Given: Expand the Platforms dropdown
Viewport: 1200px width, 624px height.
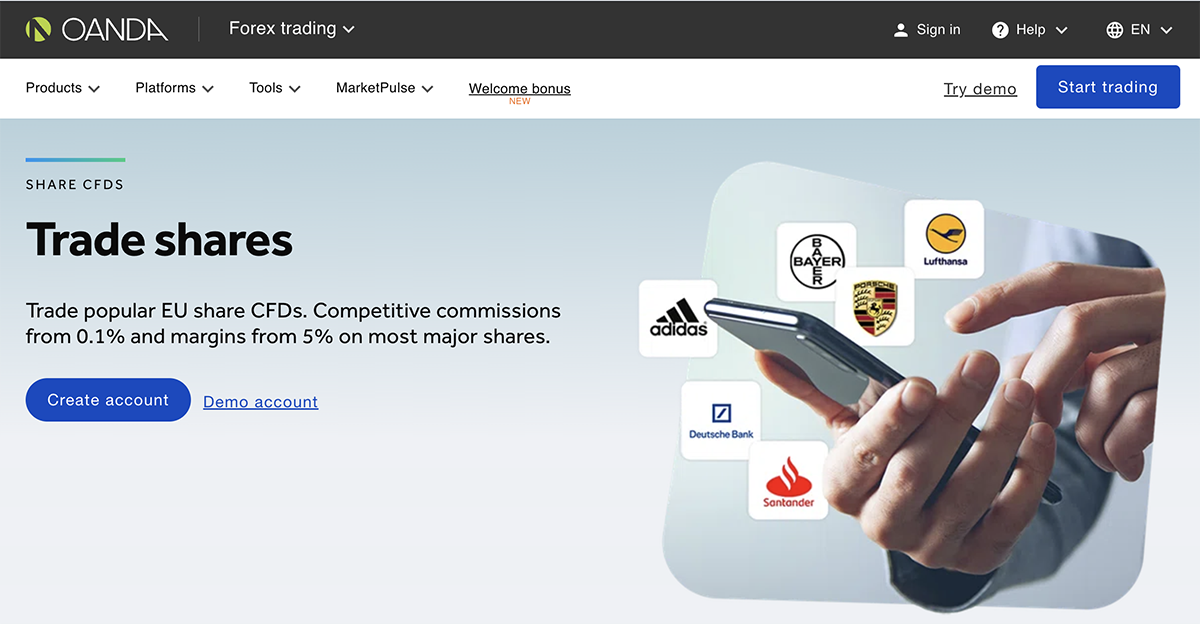Looking at the screenshot, I should [175, 88].
